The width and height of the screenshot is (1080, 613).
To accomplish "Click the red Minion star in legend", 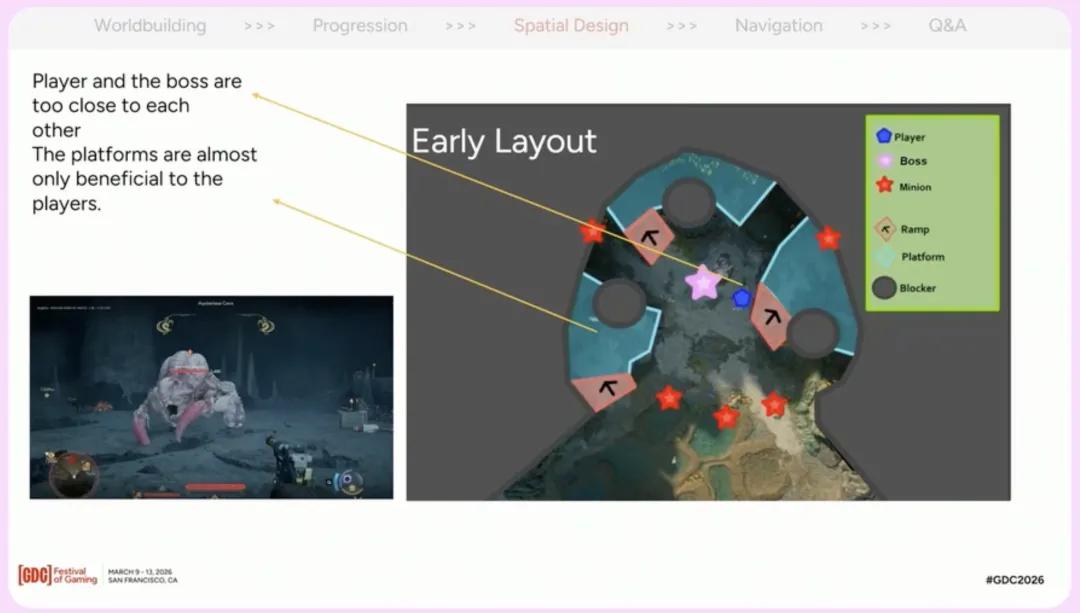I will (884, 185).
